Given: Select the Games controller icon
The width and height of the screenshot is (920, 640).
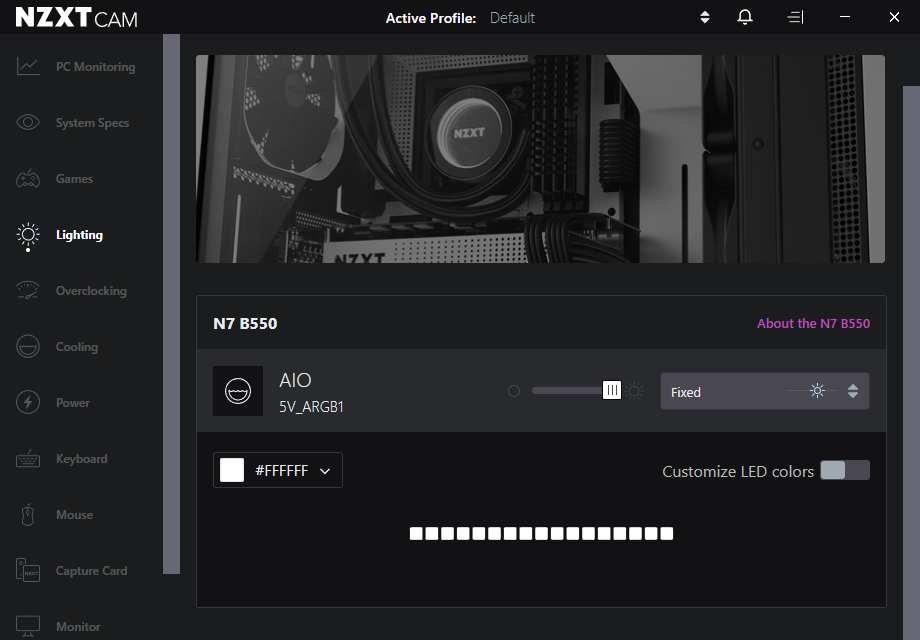Looking at the screenshot, I should 28,179.
